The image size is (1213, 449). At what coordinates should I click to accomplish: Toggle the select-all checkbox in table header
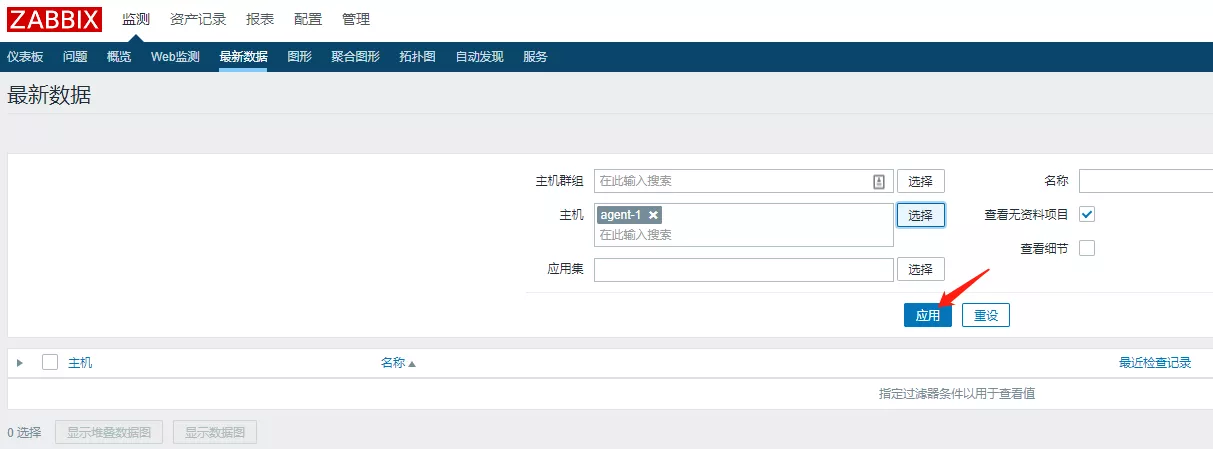click(50, 363)
